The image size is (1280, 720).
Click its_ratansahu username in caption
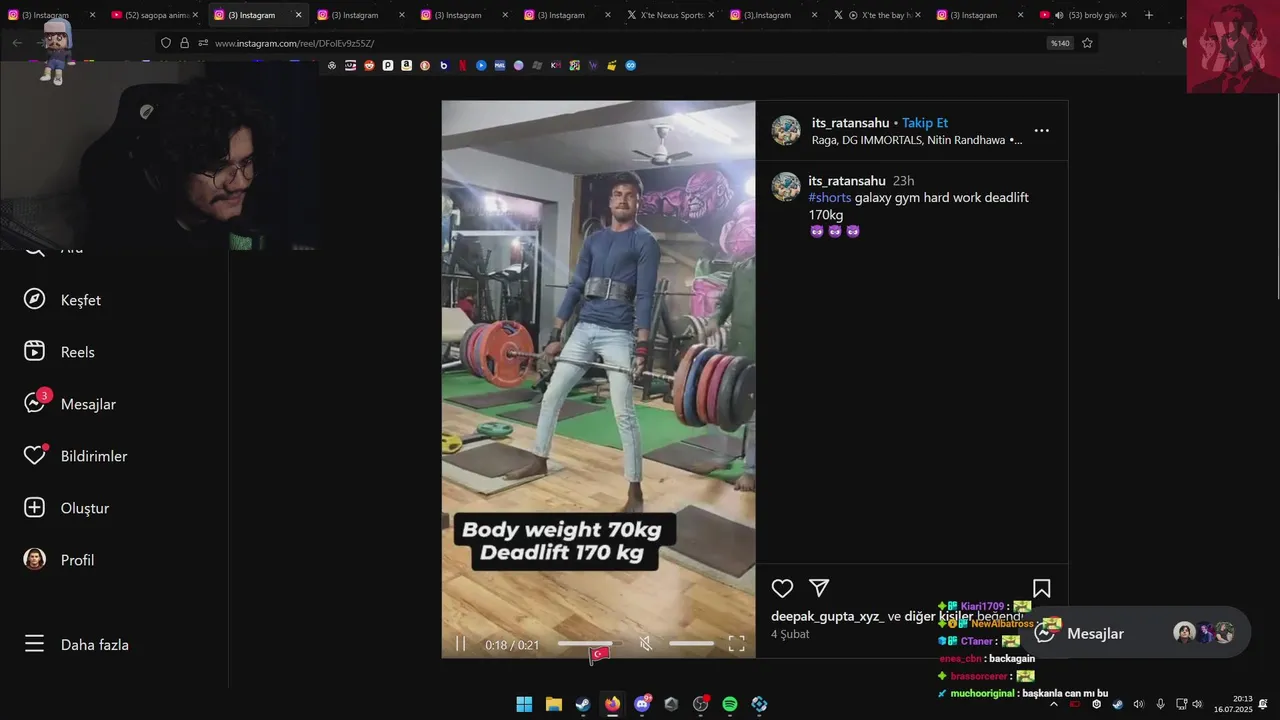point(847,181)
